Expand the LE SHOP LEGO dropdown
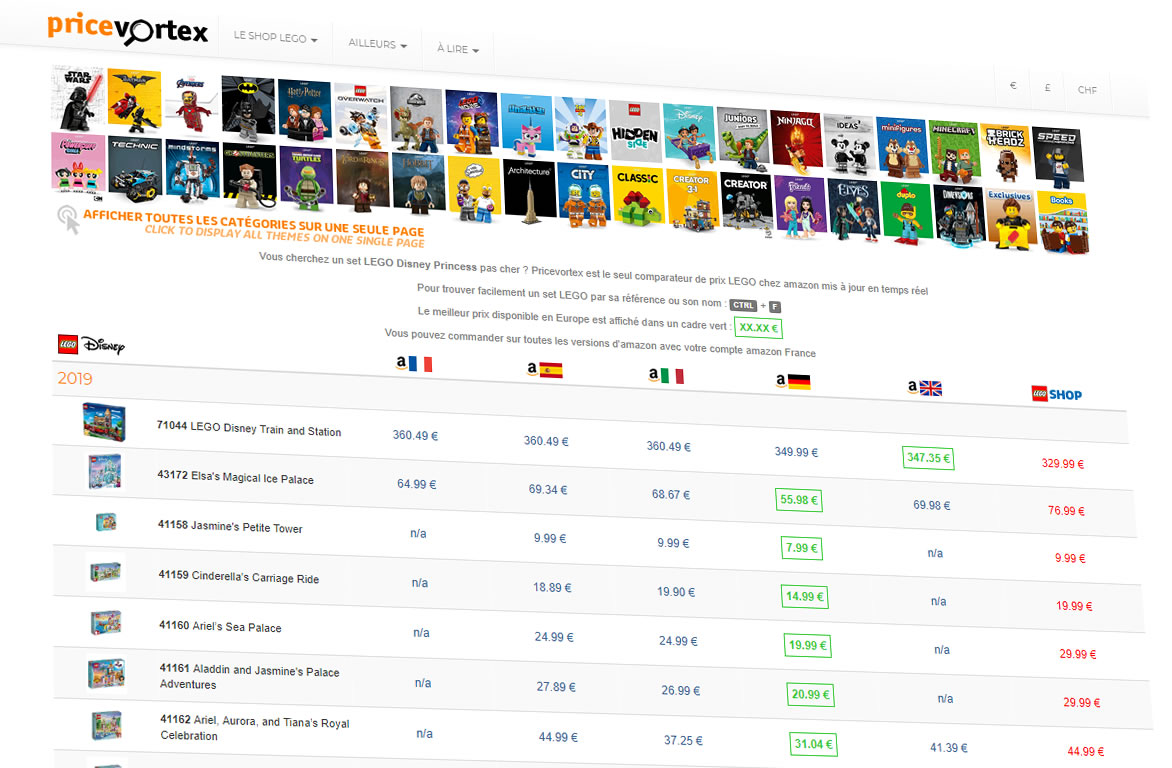The height and width of the screenshot is (768, 1172). pos(275,38)
